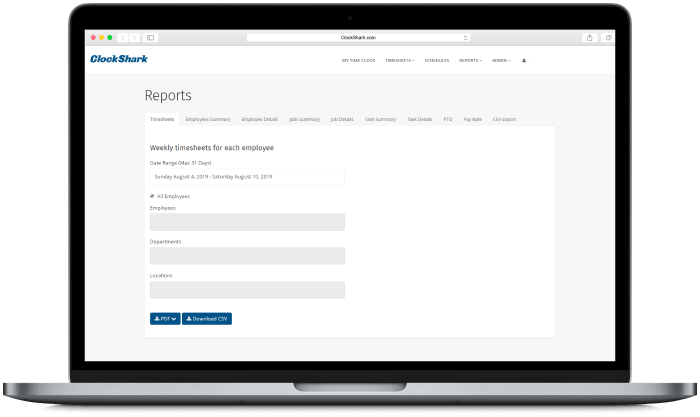The image size is (700, 417).
Task: Switch to Employees Summary tab
Action: click(x=208, y=119)
